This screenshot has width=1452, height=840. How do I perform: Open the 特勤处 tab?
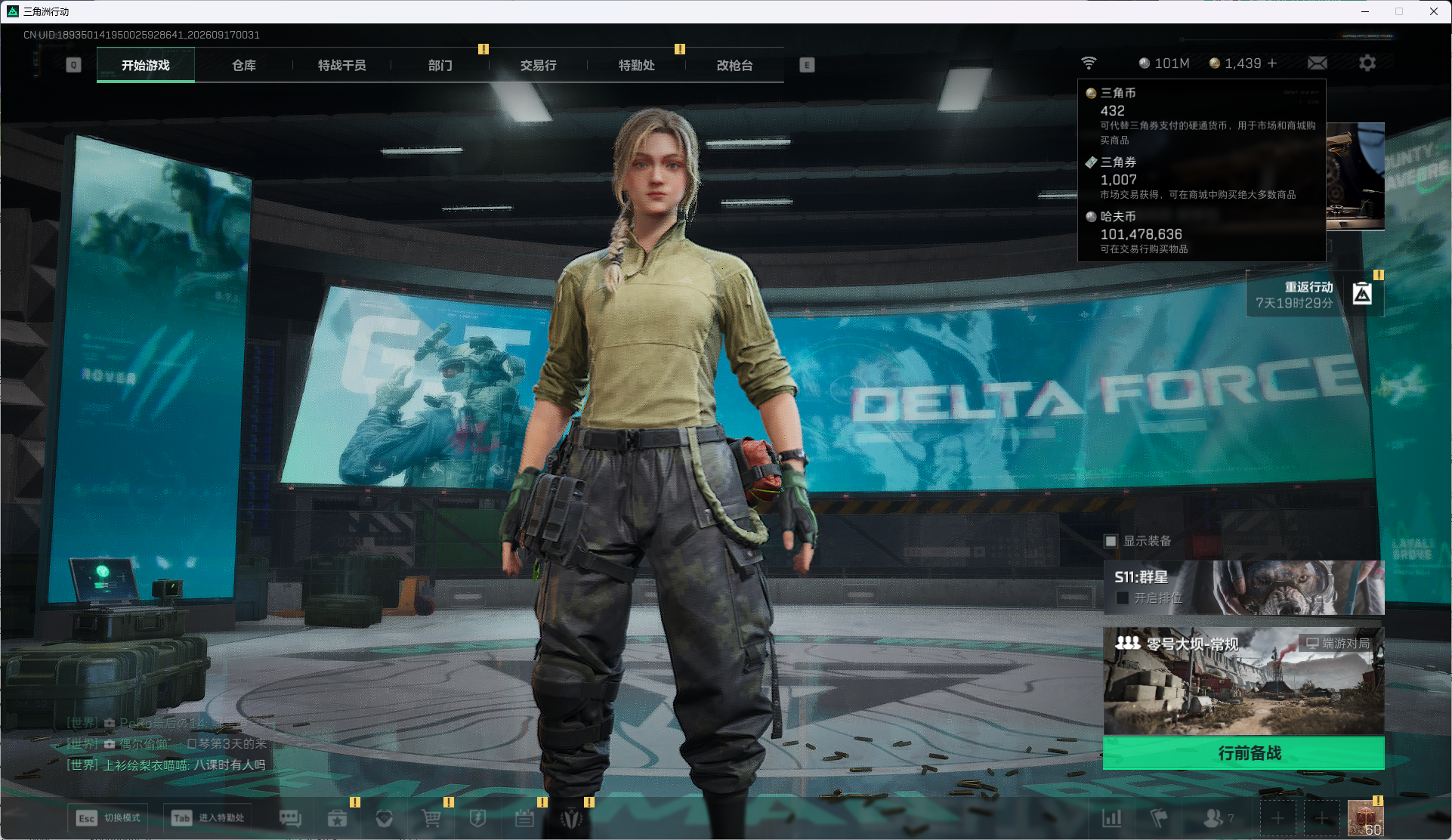click(x=637, y=65)
